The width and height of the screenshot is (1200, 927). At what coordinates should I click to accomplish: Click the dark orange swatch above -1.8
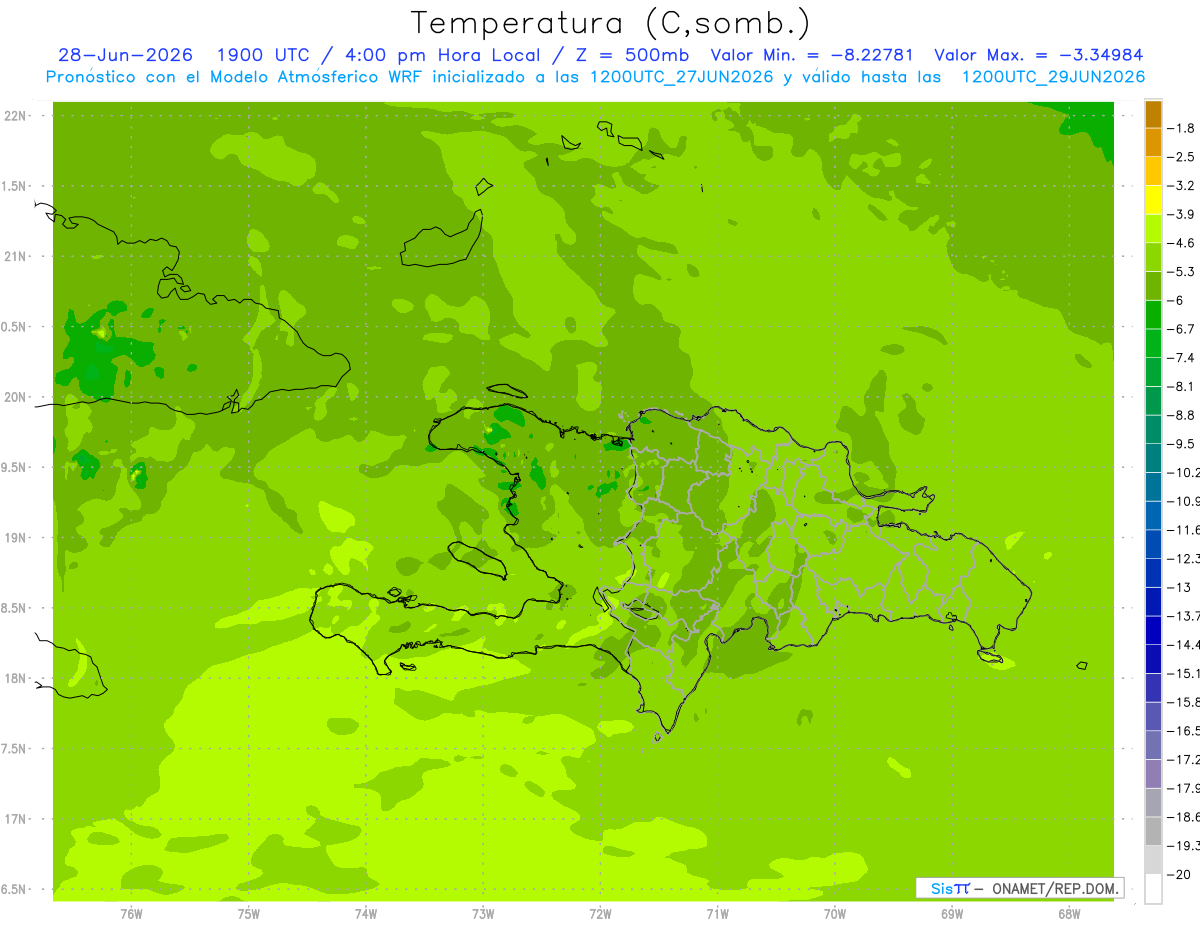pyautogui.click(x=1153, y=114)
